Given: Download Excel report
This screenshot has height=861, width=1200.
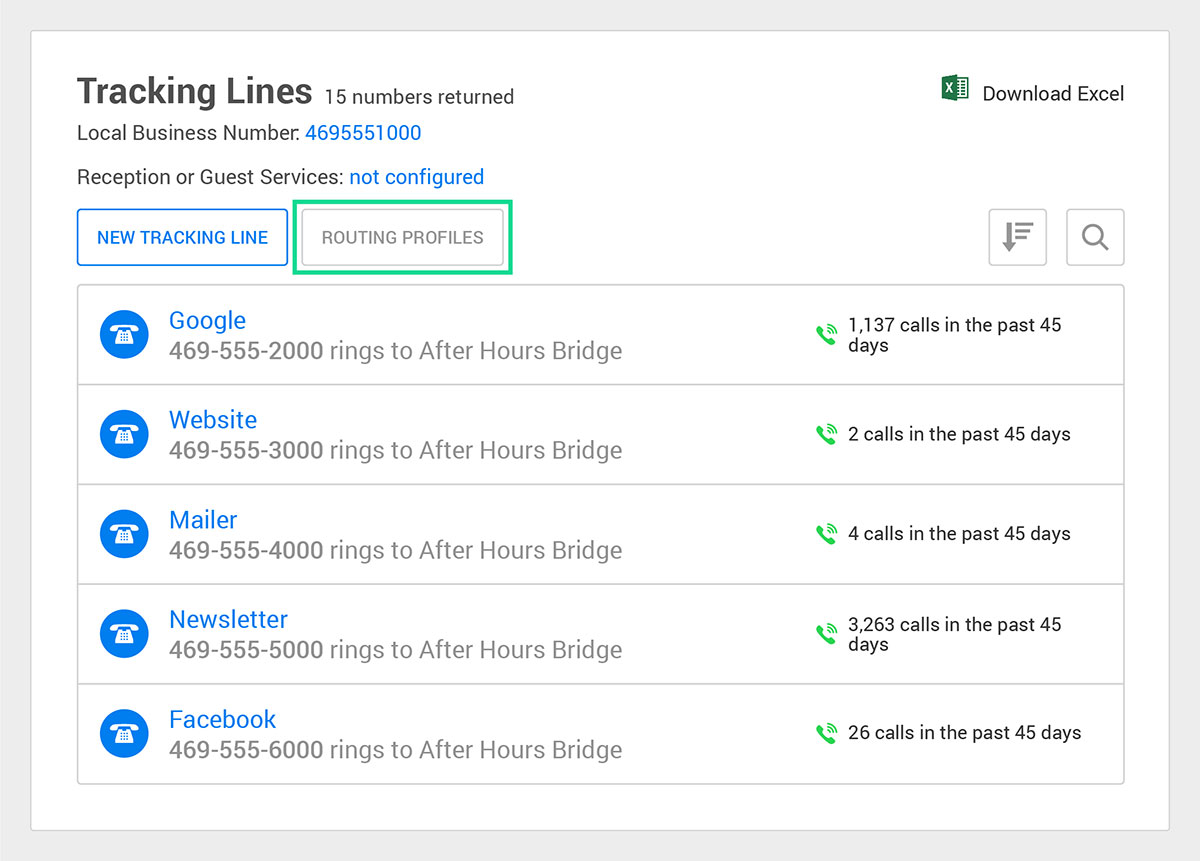Looking at the screenshot, I should point(1053,94).
